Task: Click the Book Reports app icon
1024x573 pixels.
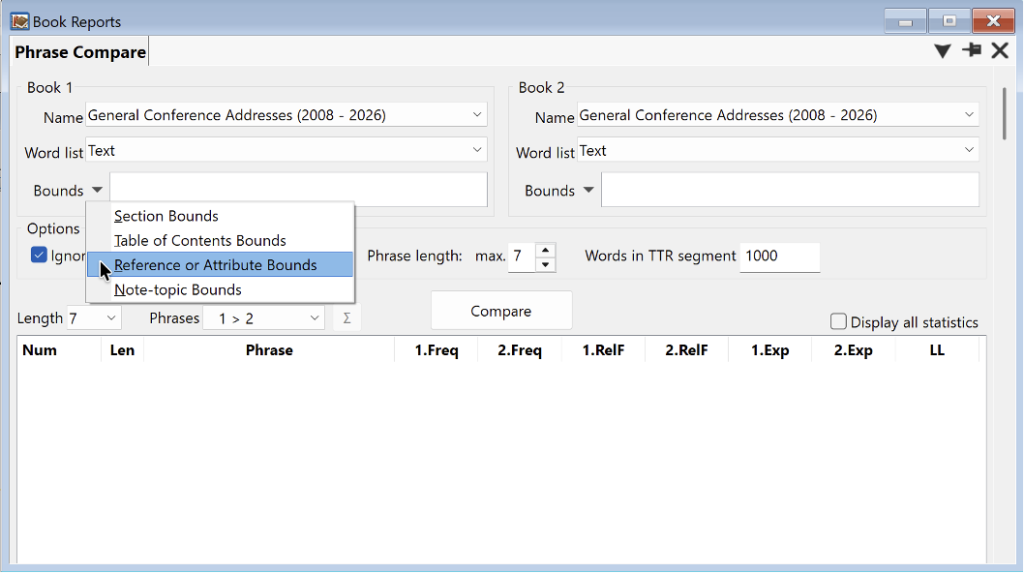Action: [20, 22]
